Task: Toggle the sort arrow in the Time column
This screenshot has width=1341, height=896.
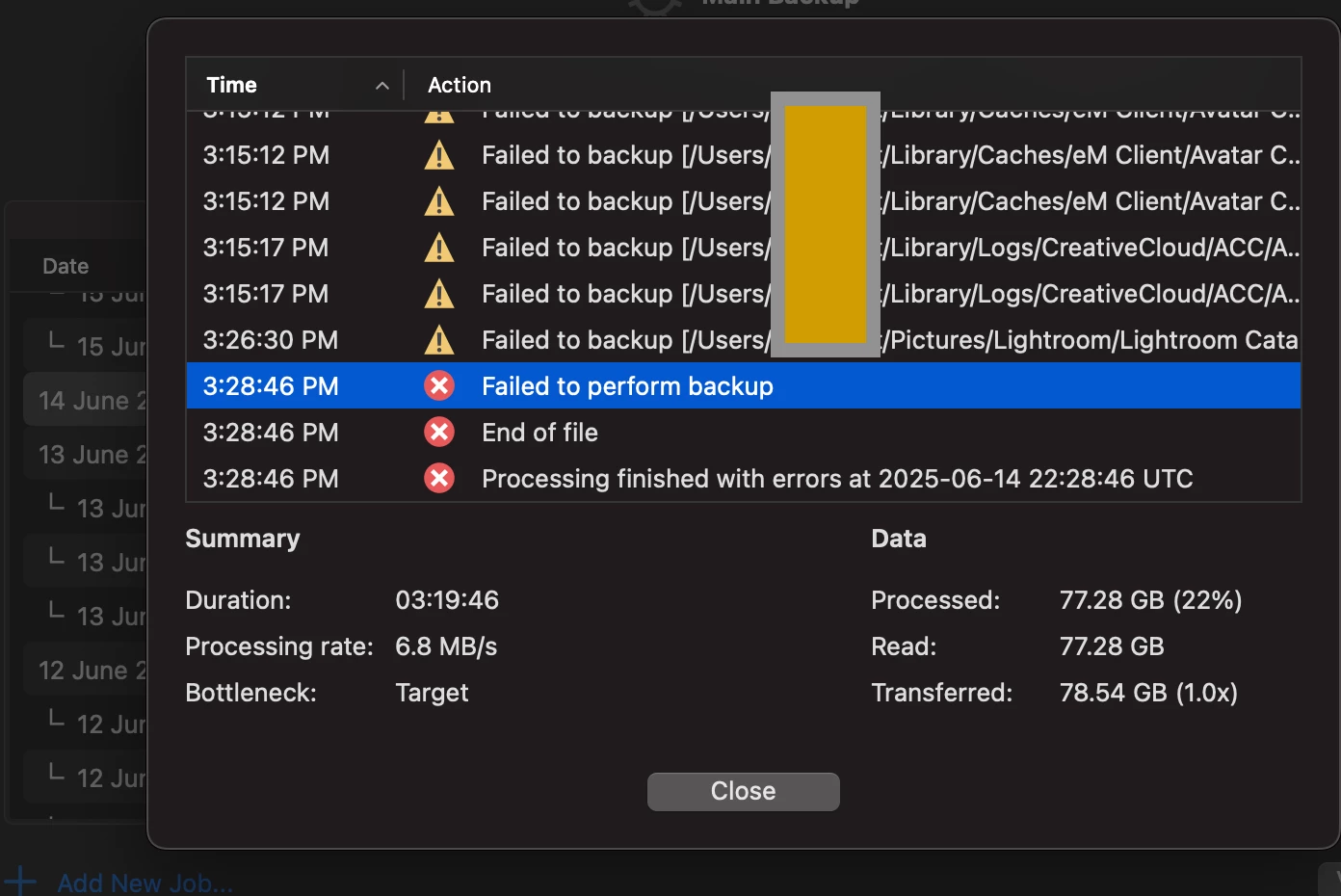Action: [x=382, y=86]
